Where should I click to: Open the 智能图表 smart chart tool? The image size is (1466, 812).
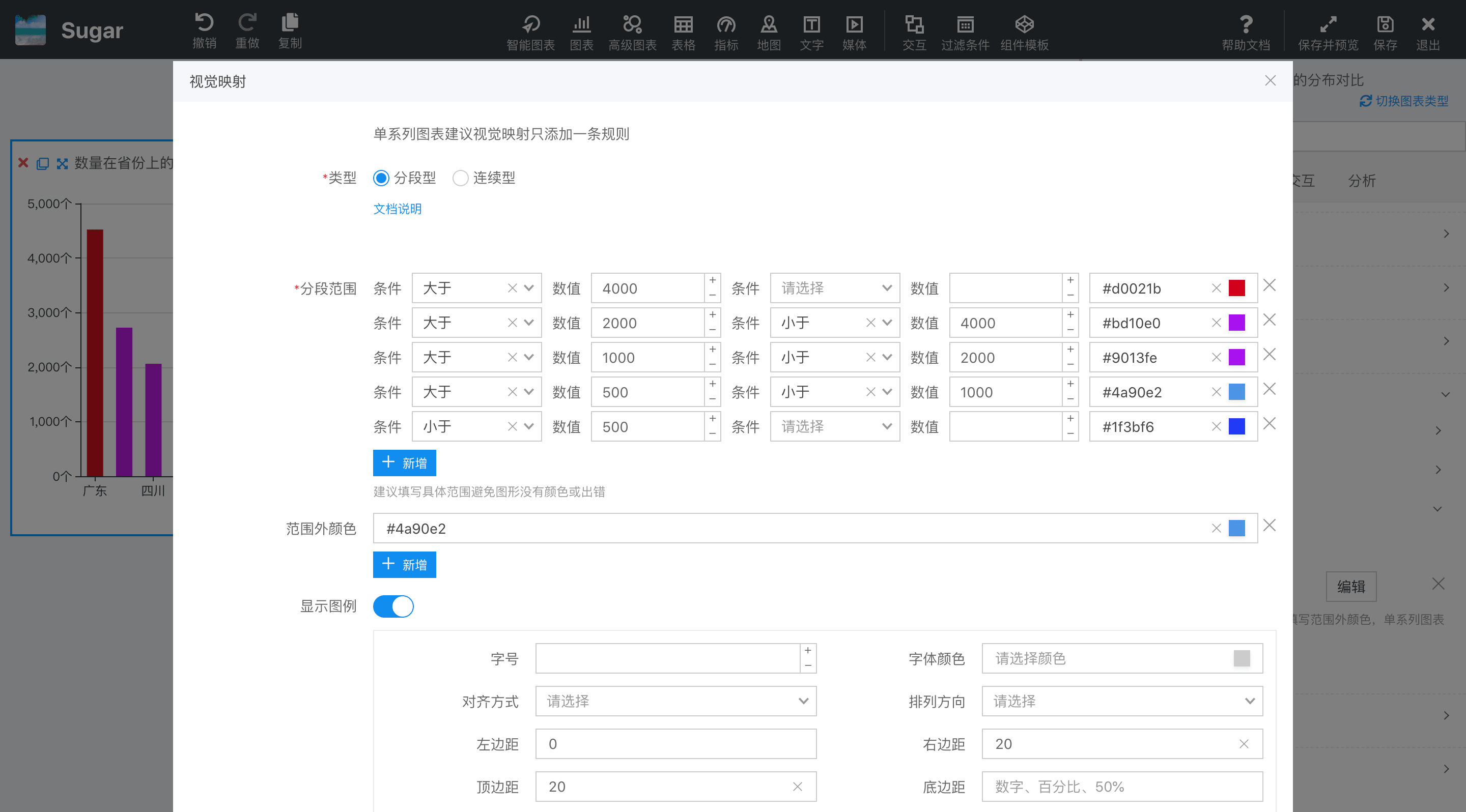click(x=530, y=33)
